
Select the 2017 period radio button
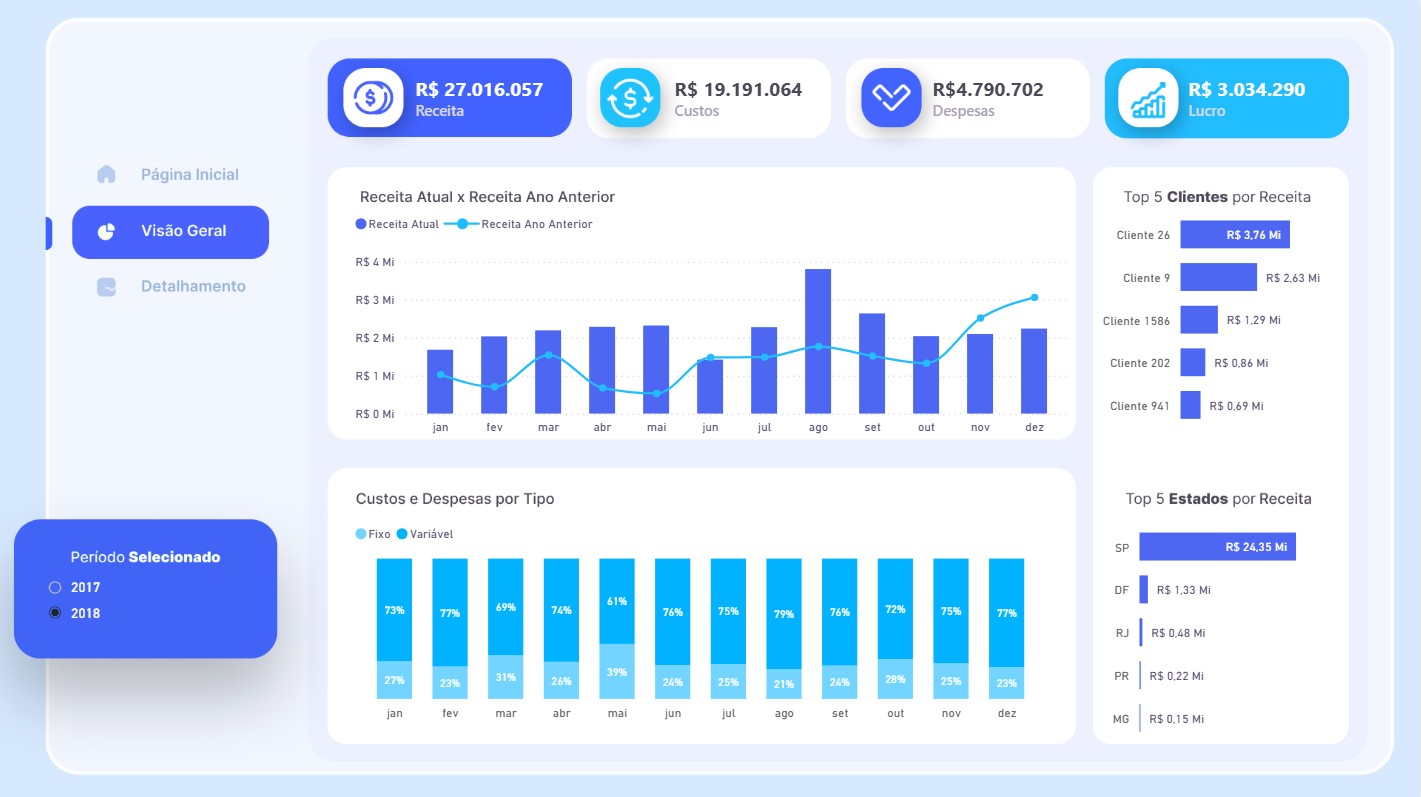[x=55, y=587]
